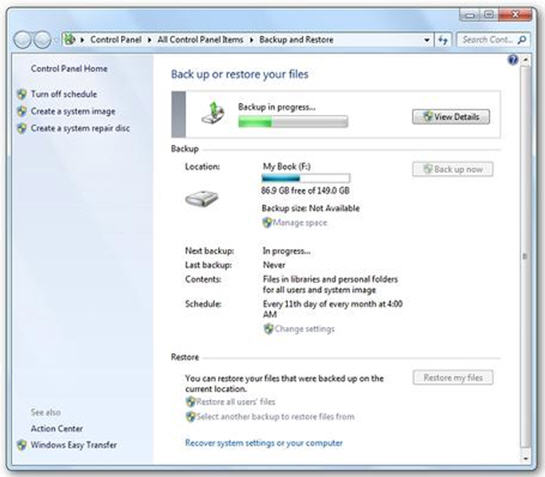This screenshot has width=545, height=477.
Task: Click the refresh icon beside address bar
Action: point(442,40)
